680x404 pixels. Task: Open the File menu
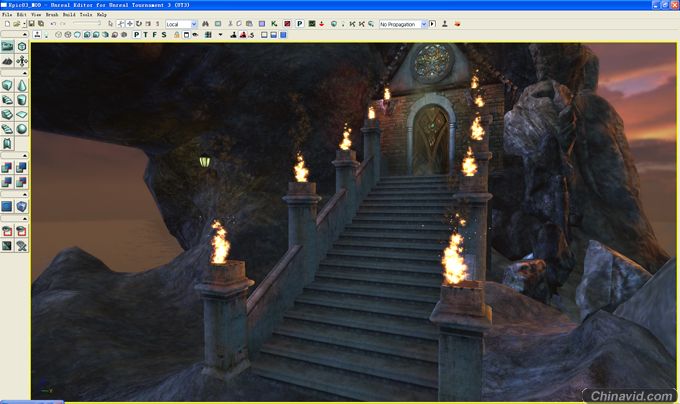click(x=7, y=14)
